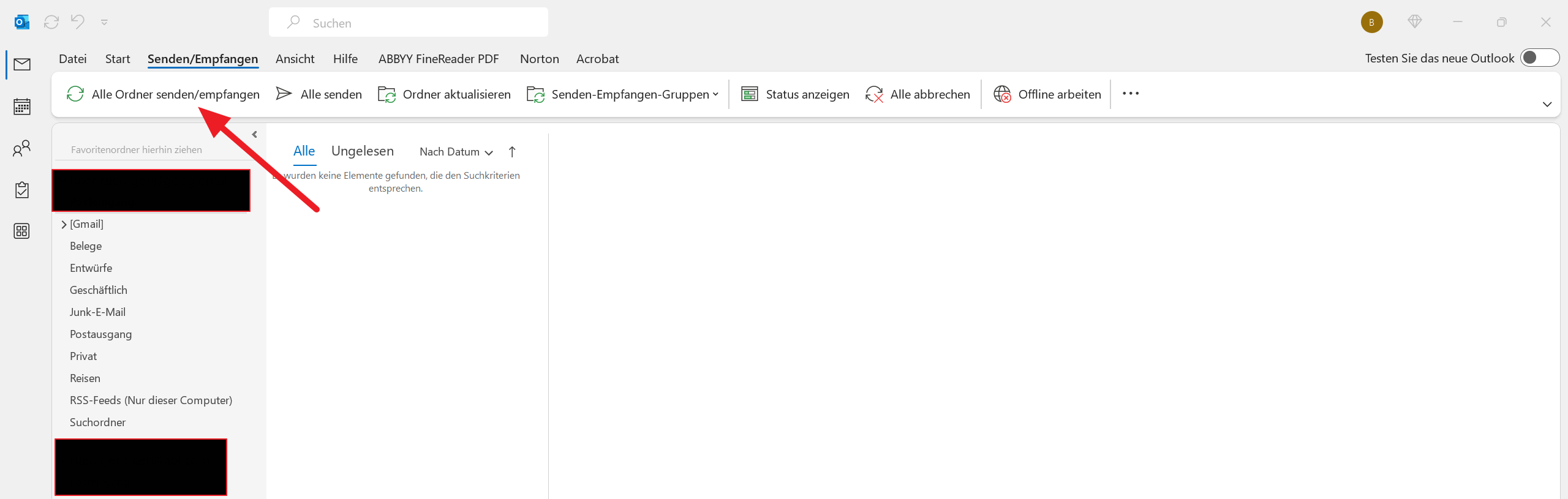Open the Datei menu
The image size is (1568, 499).
pos(73,59)
